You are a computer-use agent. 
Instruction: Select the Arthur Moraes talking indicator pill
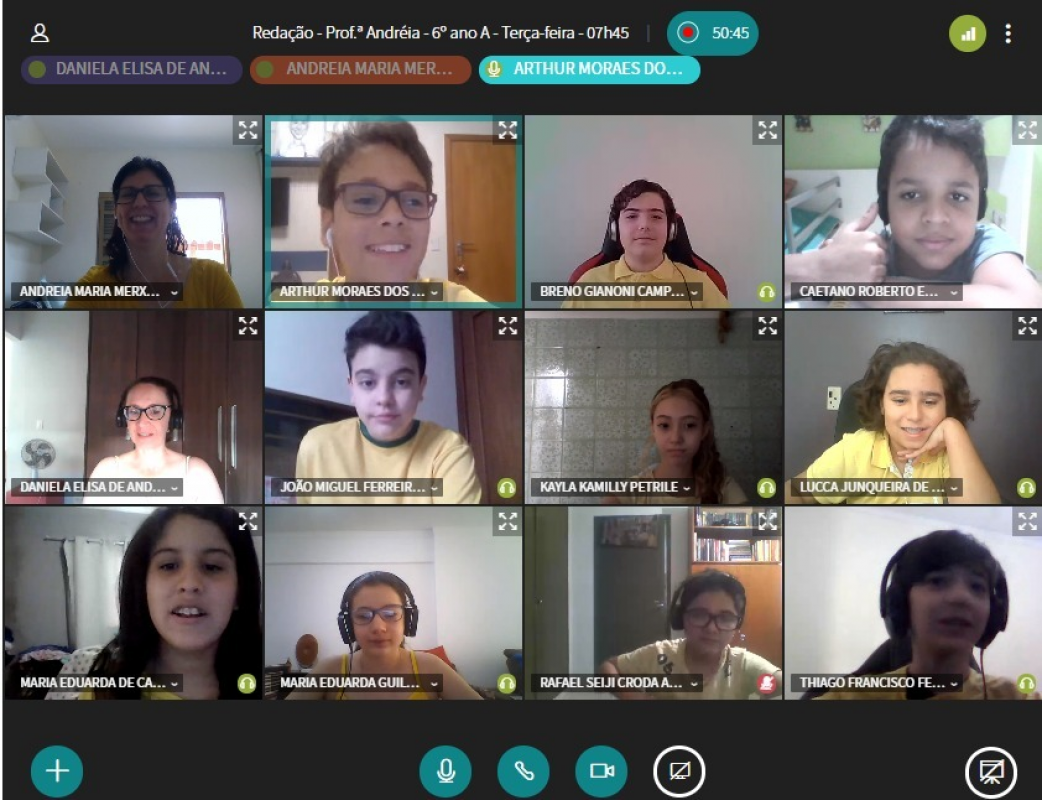click(589, 69)
